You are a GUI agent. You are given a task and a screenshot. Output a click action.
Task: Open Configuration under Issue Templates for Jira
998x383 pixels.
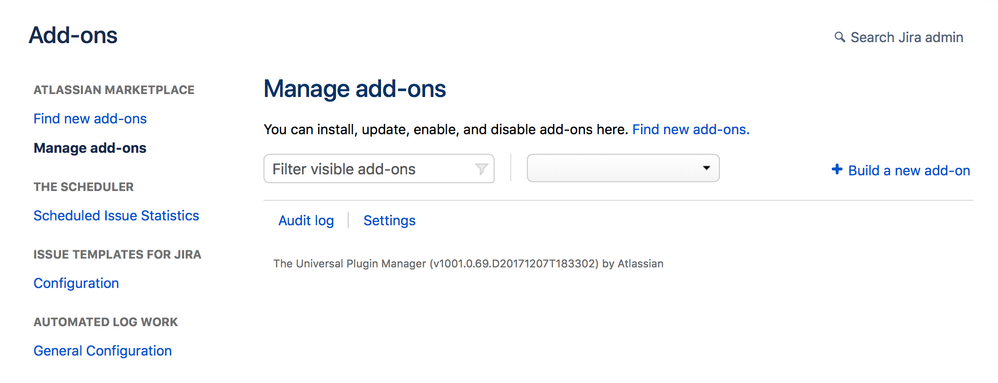(x=76, y=283)
